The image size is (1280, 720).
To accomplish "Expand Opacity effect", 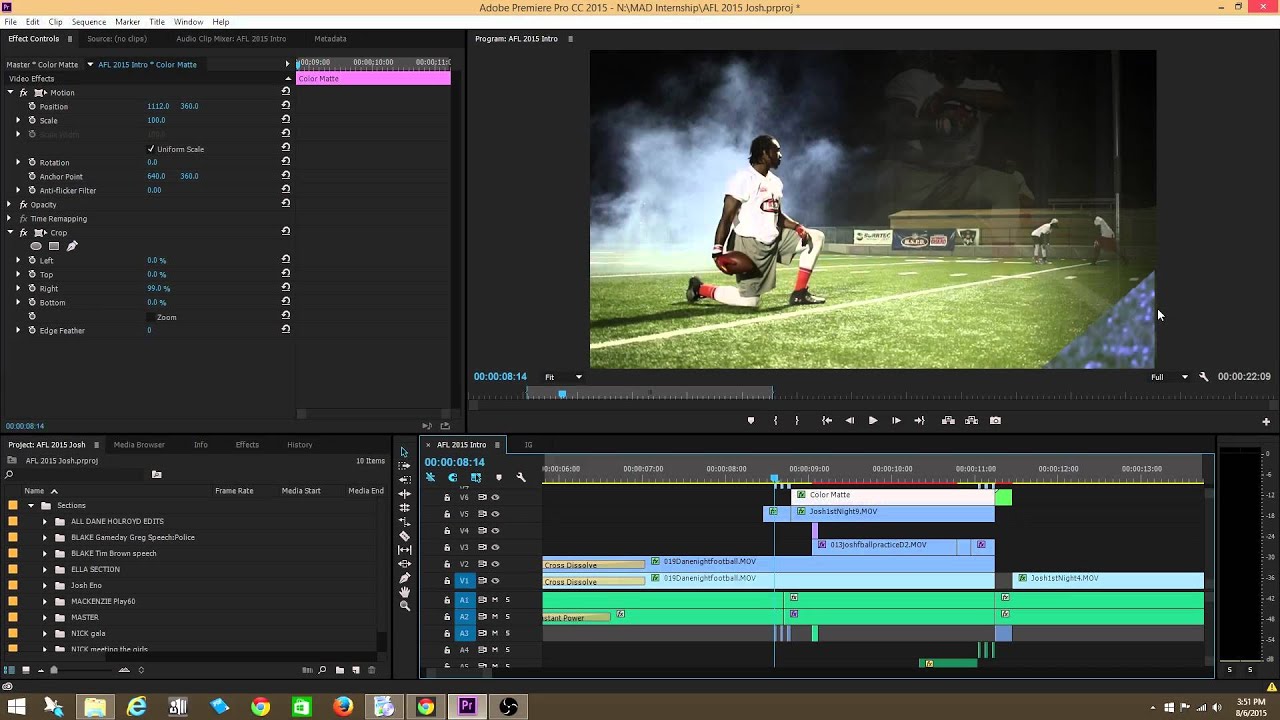I will tap(10, 204).
